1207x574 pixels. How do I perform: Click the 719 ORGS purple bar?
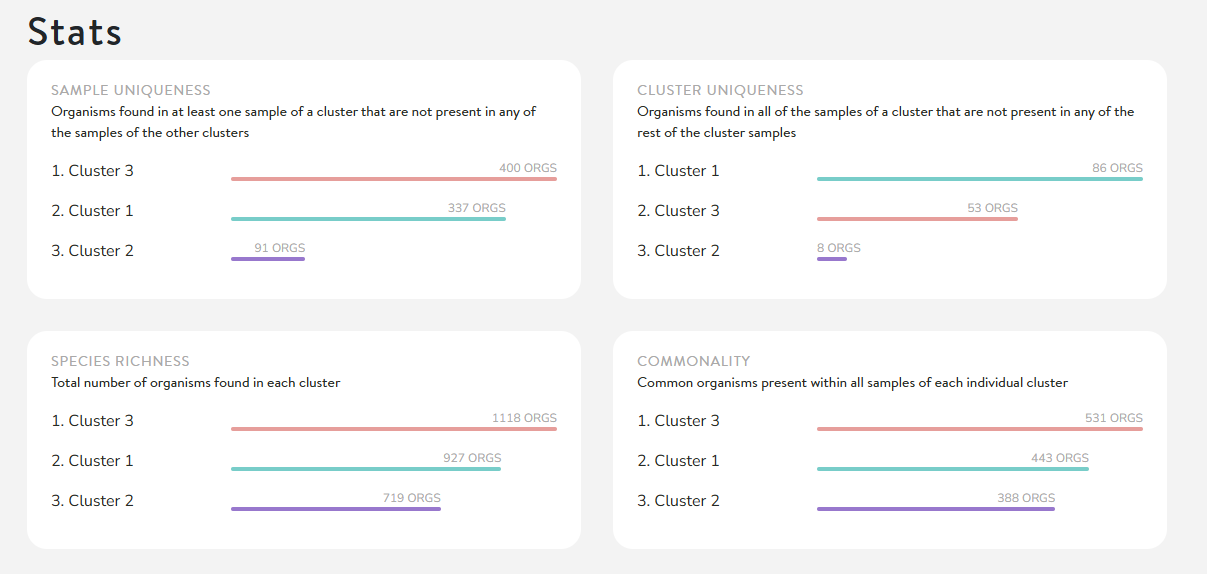pos(336,509)
